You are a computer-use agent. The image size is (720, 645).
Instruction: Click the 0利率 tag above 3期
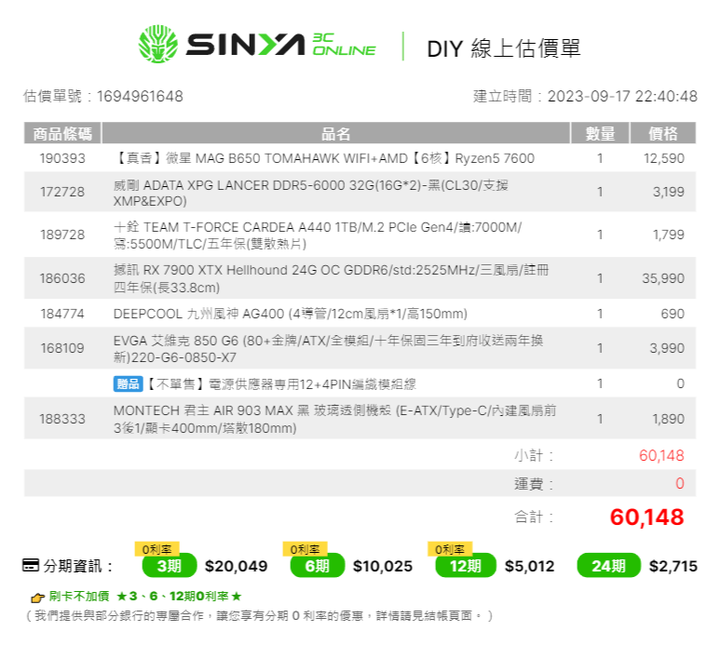tap(157, 549)
